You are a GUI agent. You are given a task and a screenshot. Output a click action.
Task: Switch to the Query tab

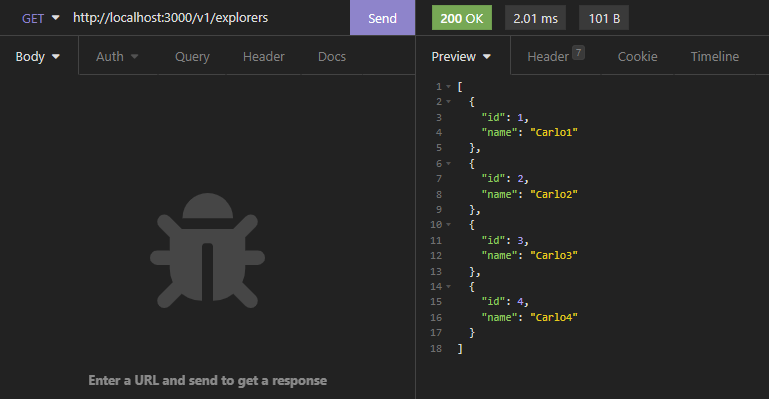coord(192,56)
